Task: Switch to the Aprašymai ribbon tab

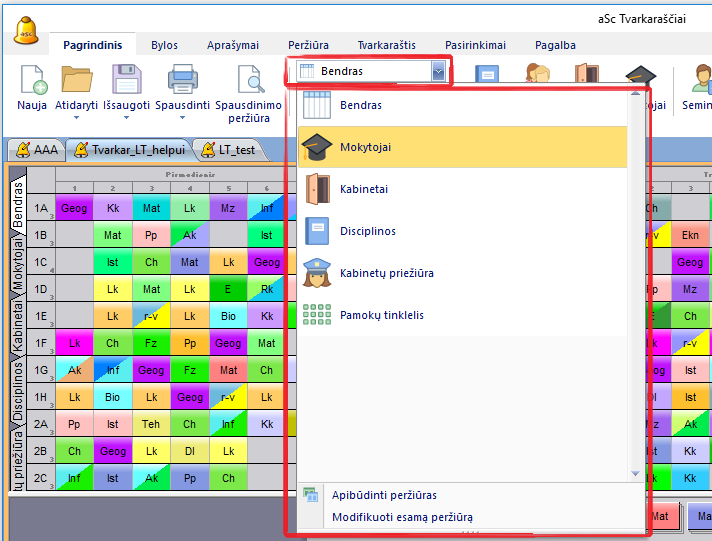Action: [232, 45]
